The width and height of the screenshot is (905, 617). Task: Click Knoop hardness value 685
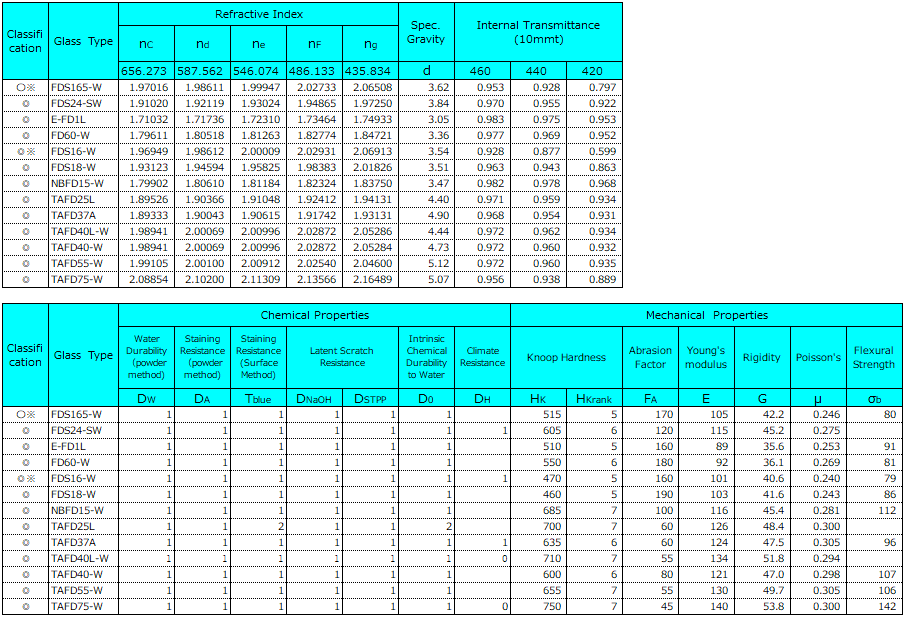[x=552, y=510]
